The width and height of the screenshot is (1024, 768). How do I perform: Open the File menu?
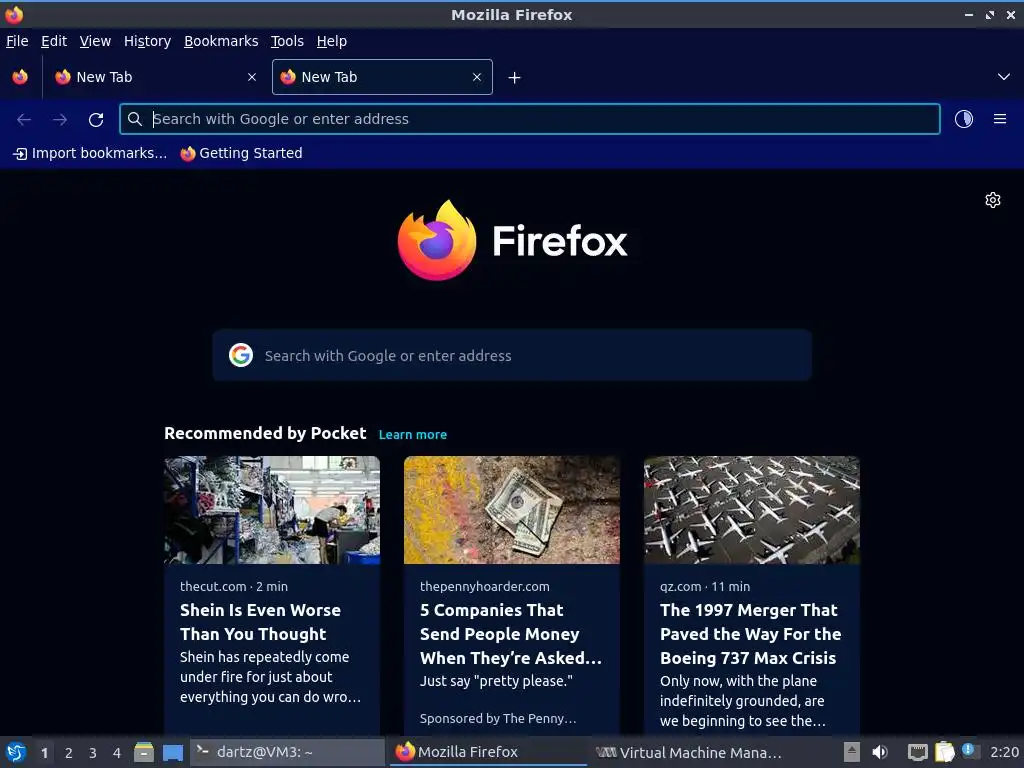point(17,41)
